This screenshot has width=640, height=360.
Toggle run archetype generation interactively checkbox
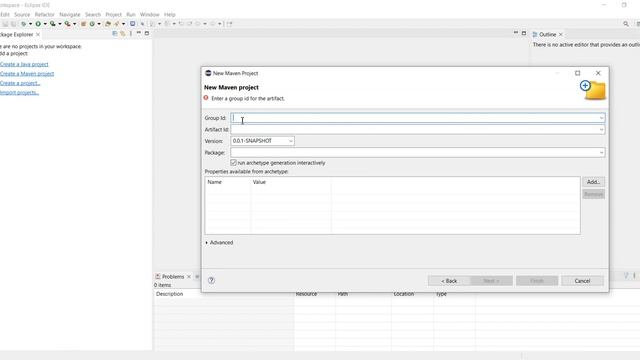(233, 163)
